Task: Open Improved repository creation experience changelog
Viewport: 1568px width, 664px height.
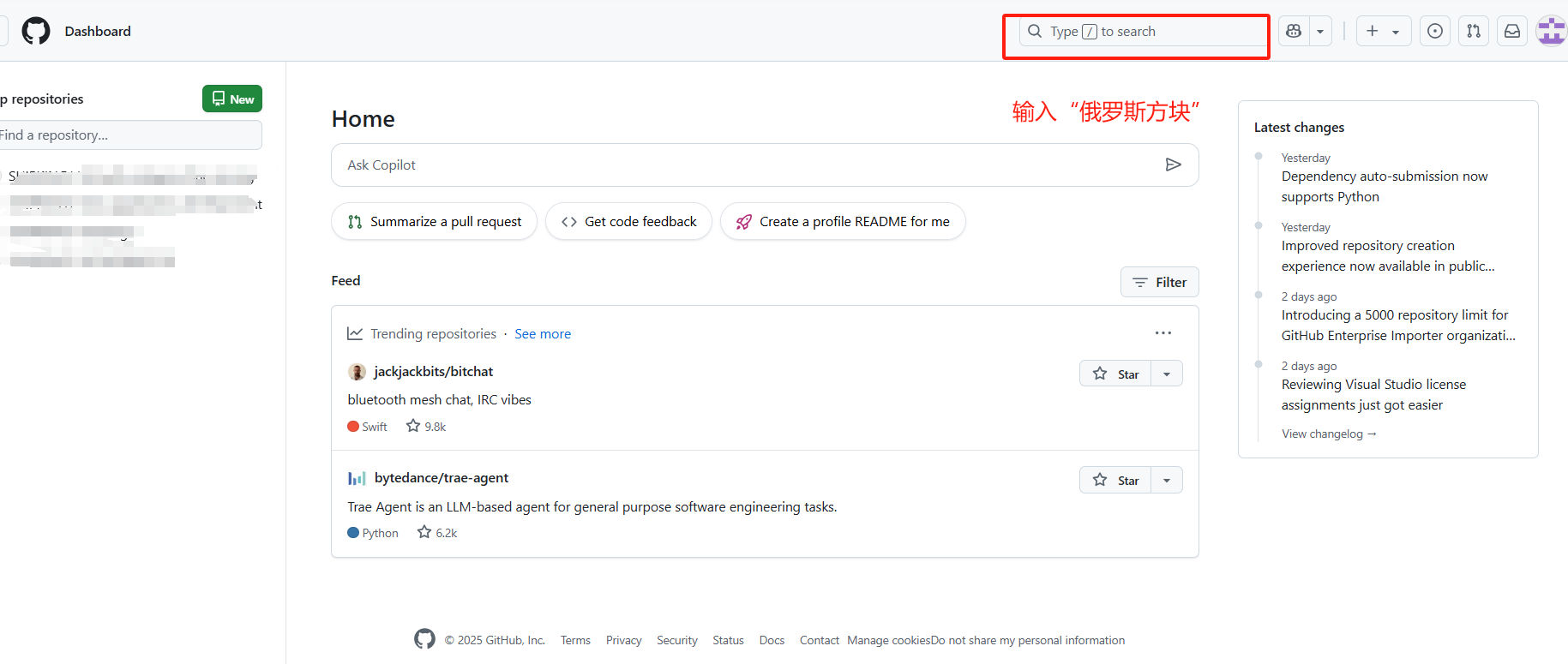Action: click(1388, 255)
